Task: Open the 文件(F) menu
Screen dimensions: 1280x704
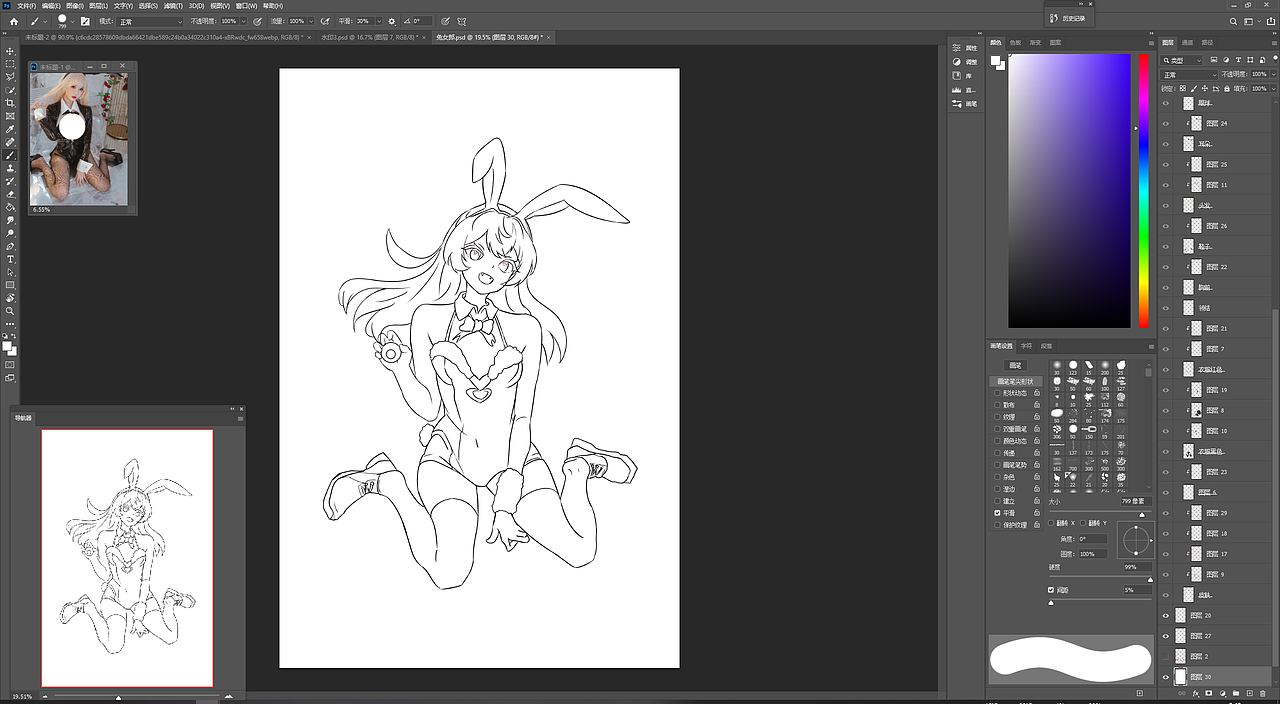Action: pos(26,5)
